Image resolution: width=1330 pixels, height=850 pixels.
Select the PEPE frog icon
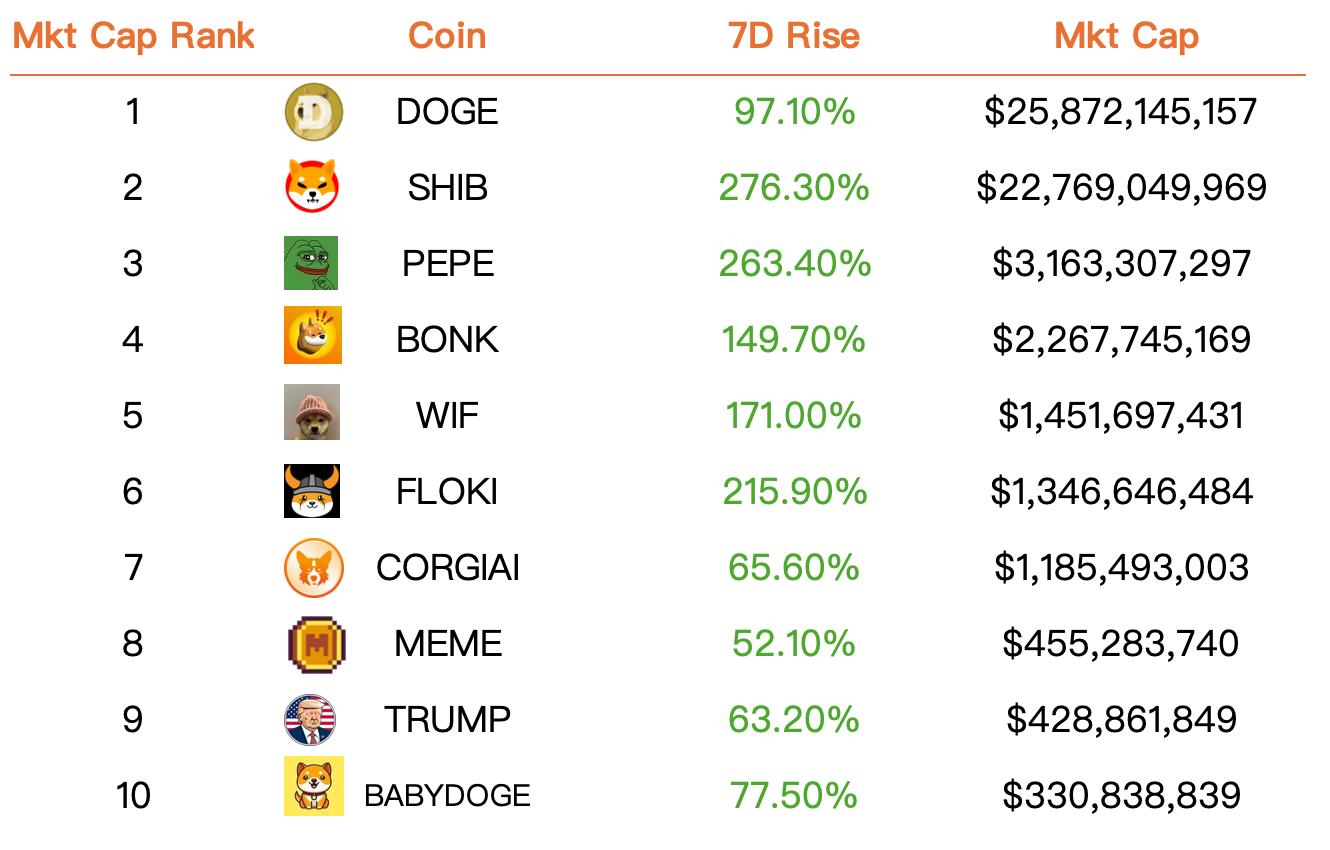tap(311, 263)
